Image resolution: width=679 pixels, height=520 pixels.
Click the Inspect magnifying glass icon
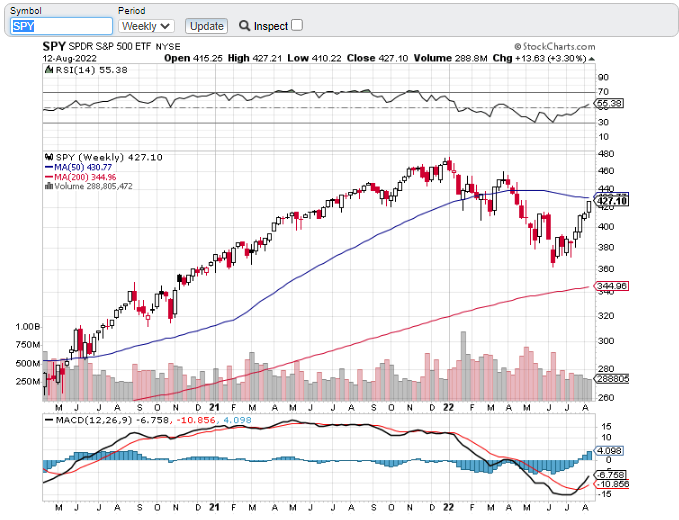click(x=244, y=25)
